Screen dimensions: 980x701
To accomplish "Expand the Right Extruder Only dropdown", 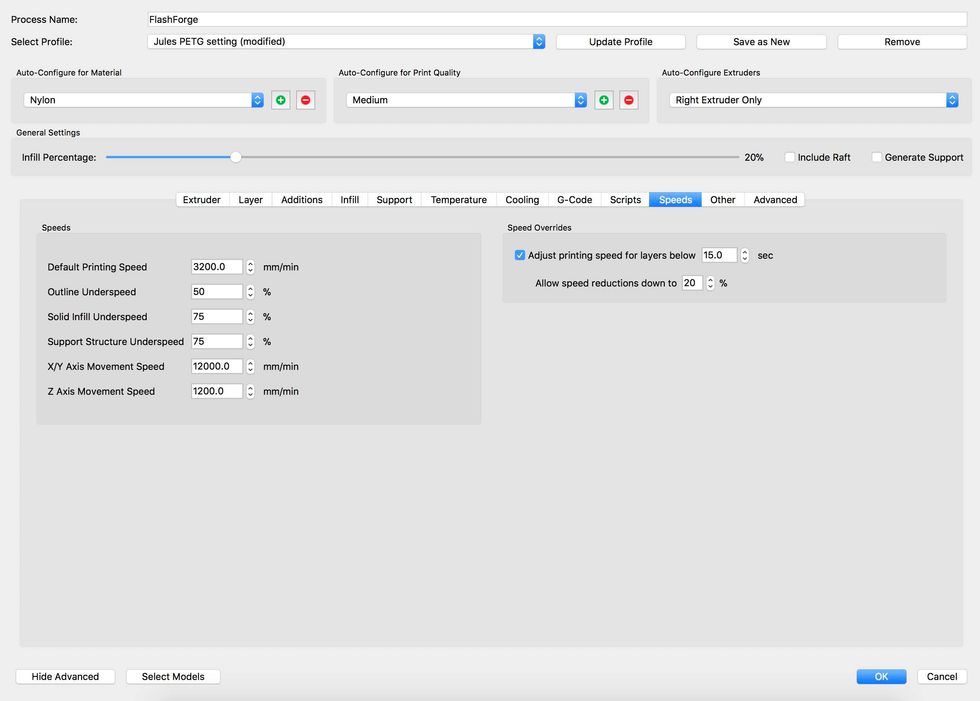I will 813,100.
